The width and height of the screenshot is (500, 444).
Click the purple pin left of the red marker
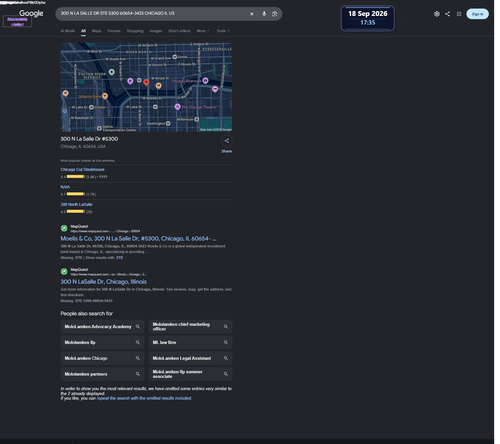pos(130,81)
